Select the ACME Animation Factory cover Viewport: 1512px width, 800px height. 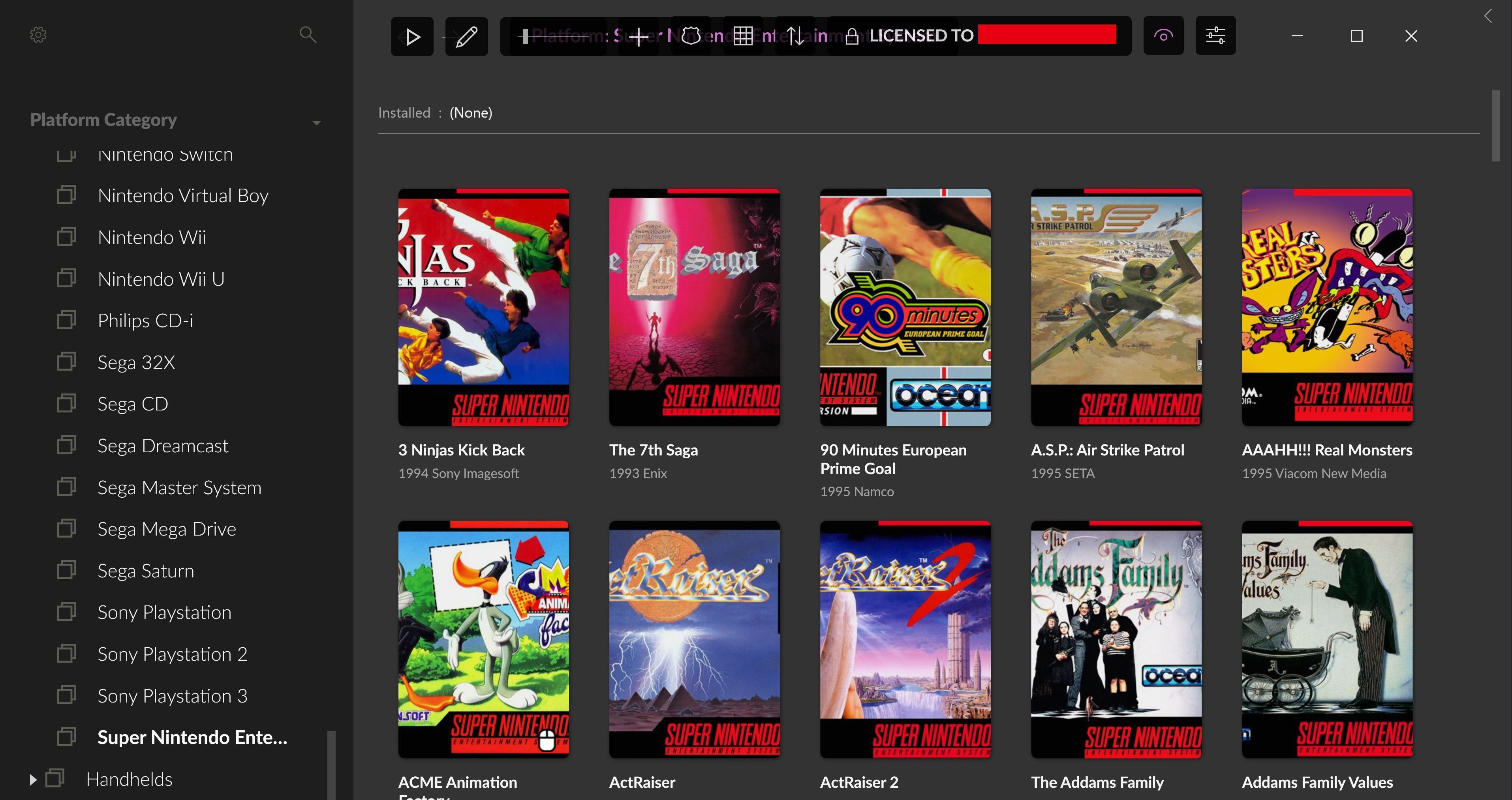[484, 639]
